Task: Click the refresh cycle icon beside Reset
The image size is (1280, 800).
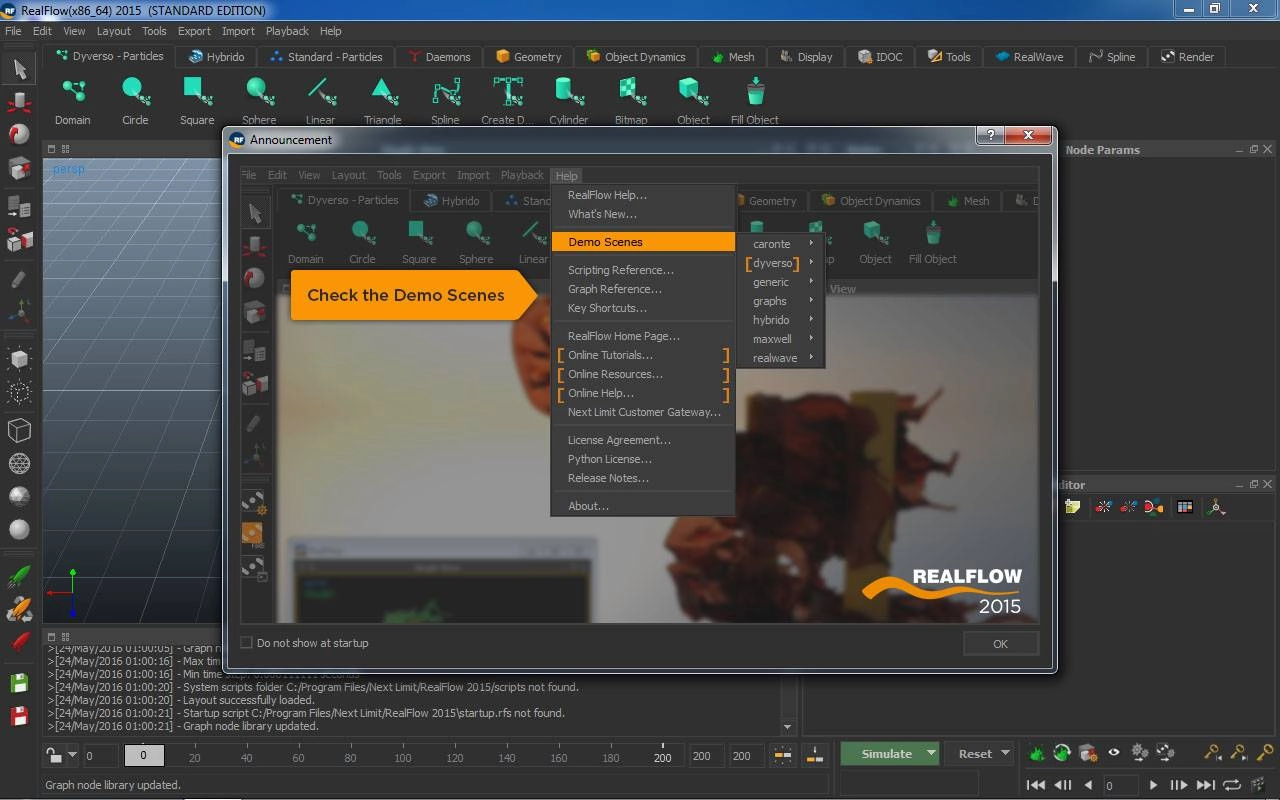Action: (x=1062, y=753)
